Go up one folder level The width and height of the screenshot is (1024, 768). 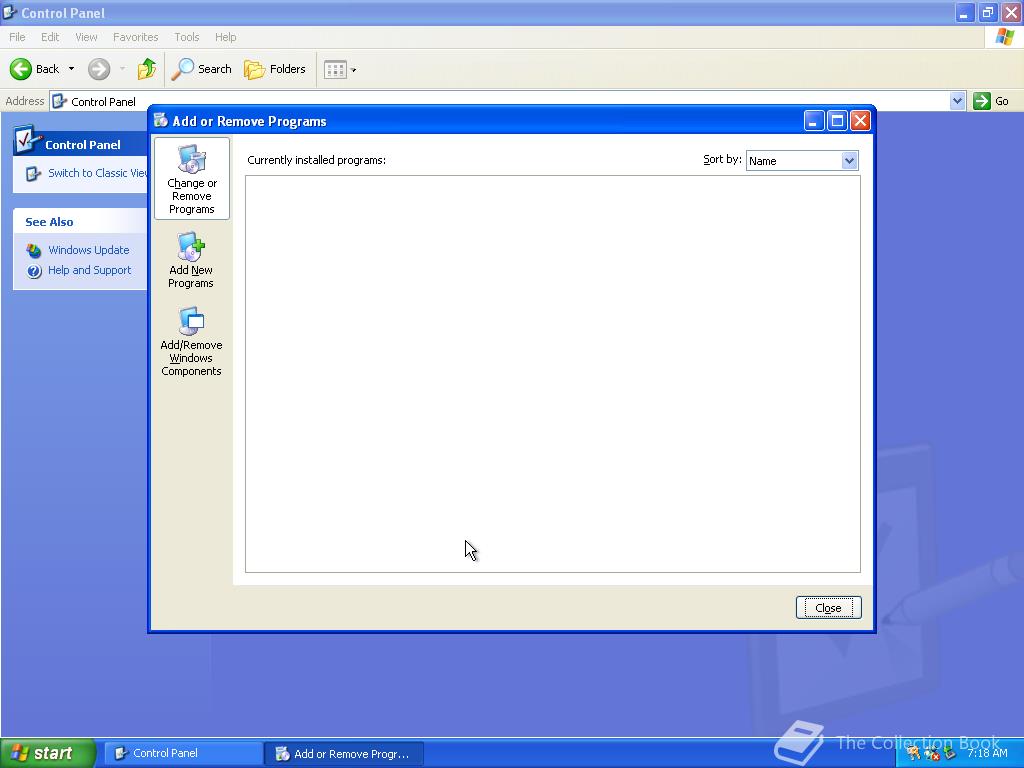(x=147, y=69)
